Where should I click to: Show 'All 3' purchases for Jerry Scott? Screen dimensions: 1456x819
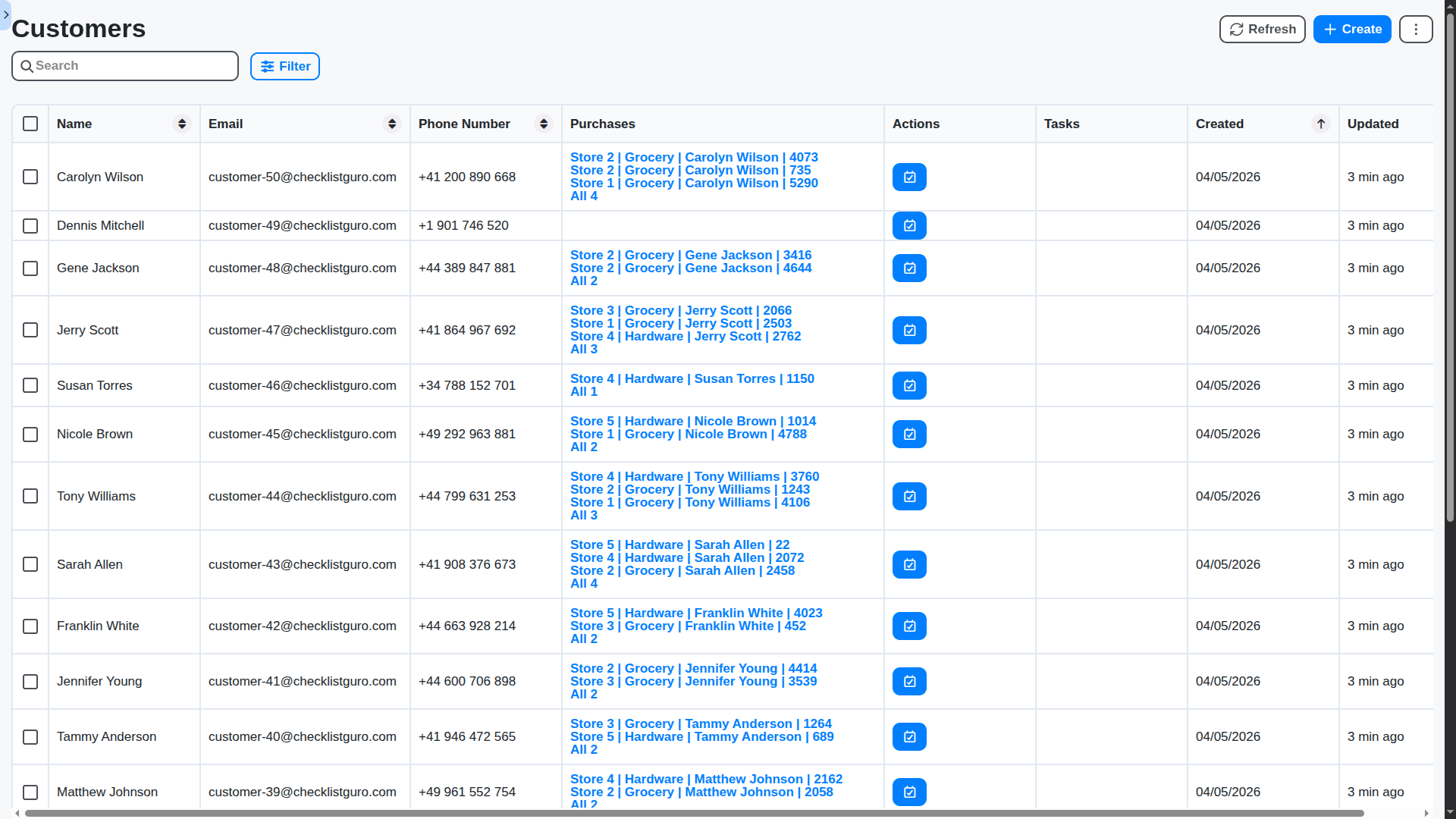[583, 350]
